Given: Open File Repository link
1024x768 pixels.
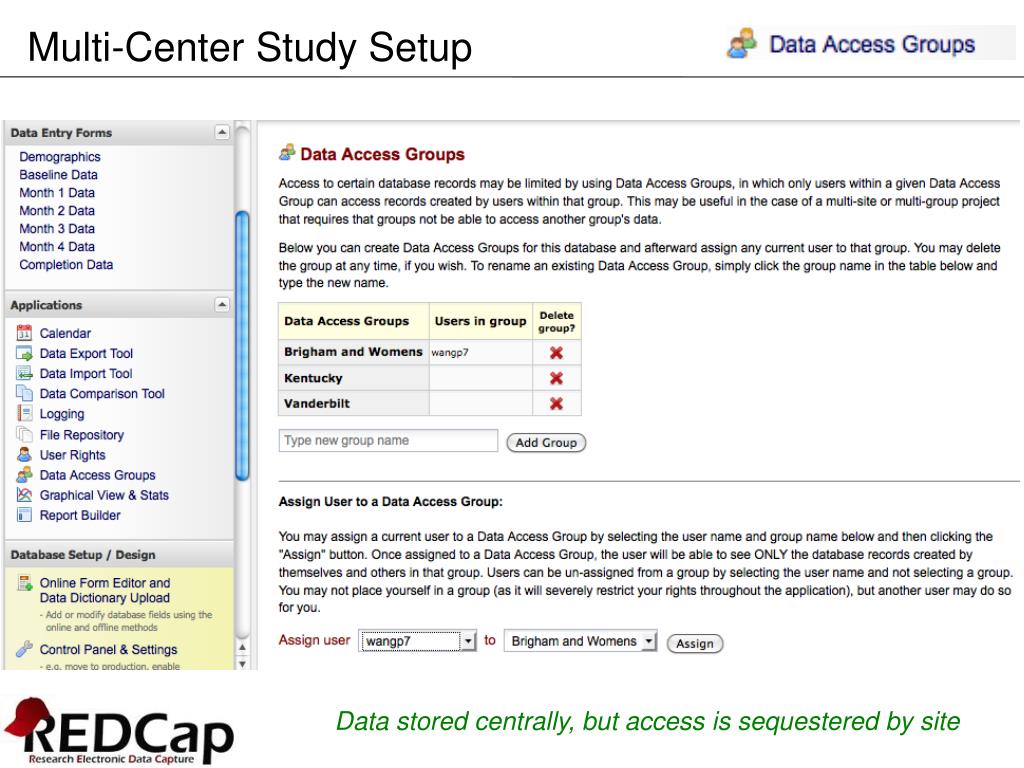Looking at the screenshot, I should click(x=82, y=435).
